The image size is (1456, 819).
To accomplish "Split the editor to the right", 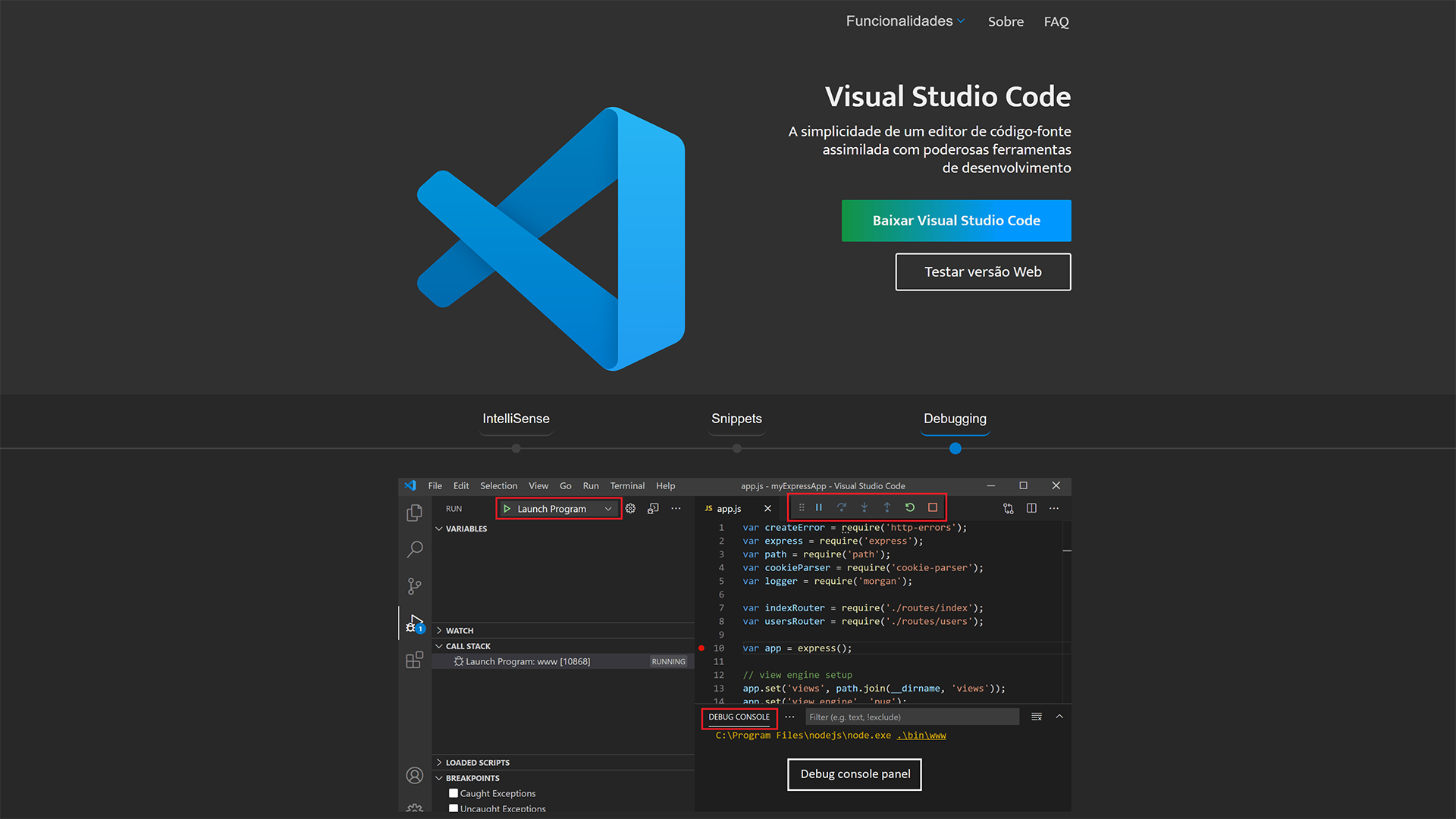I will [x=1031, y=508].
